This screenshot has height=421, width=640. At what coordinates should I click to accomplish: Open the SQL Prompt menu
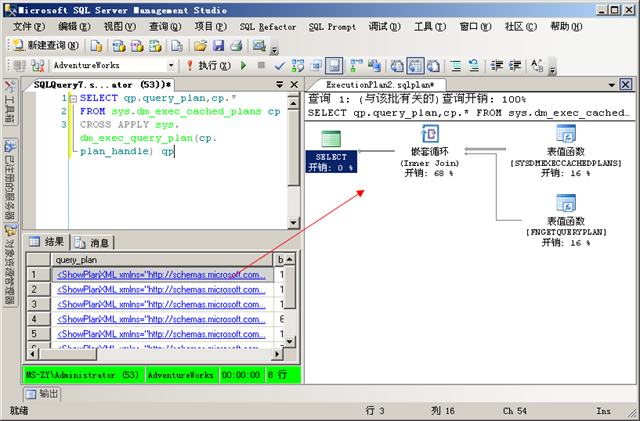pyautogui.click(x=332, y=27)
